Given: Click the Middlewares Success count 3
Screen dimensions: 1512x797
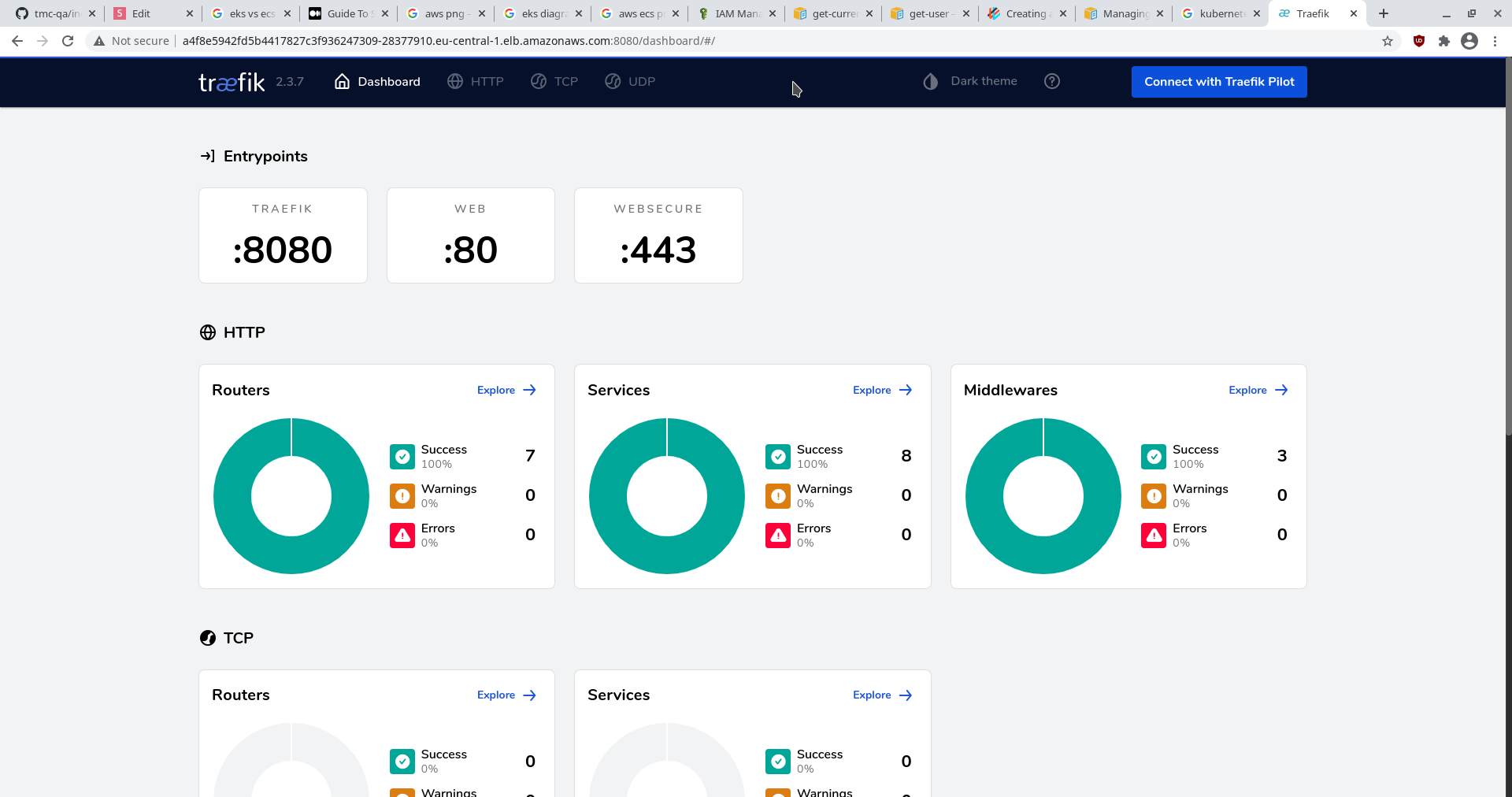Looking at the screenshot, I should click(1282, 456).
